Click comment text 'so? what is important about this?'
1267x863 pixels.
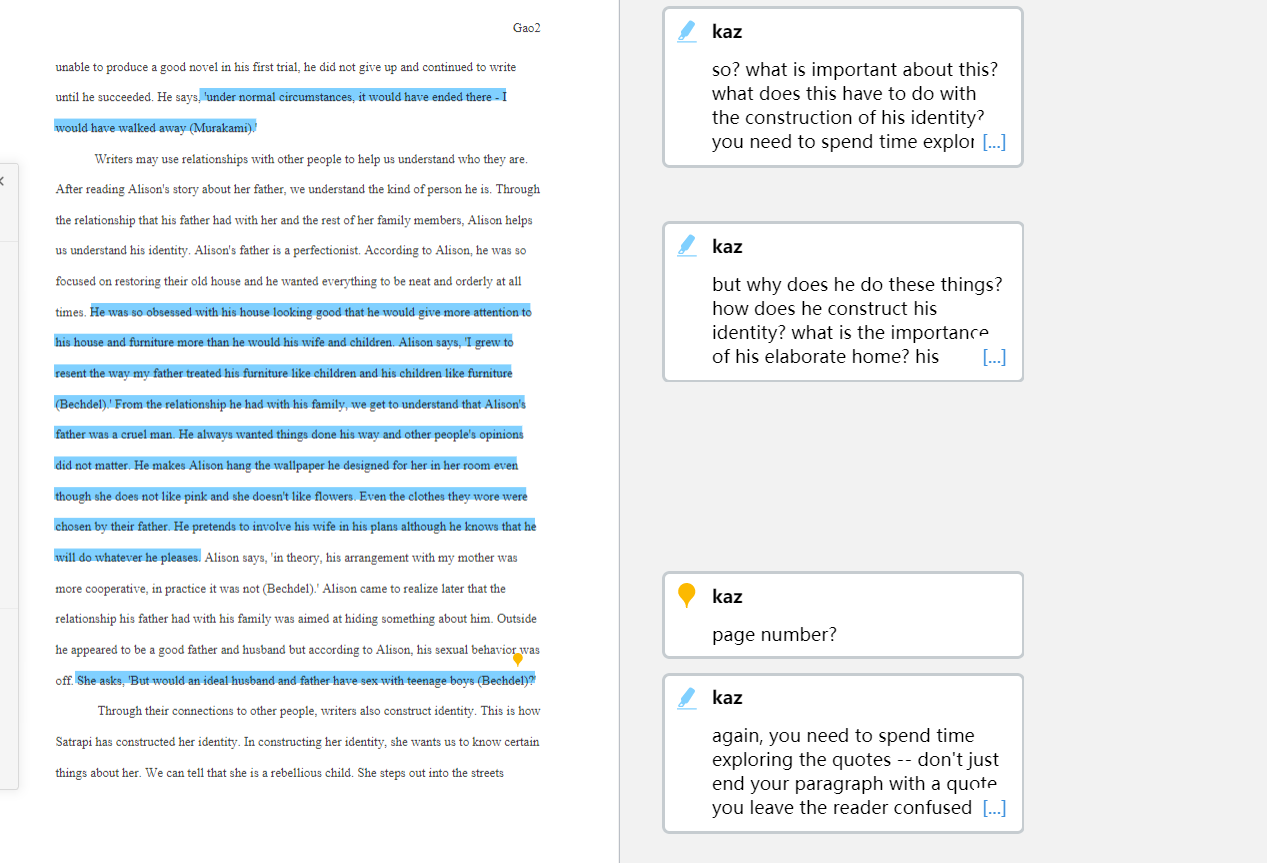click(x=855, y=70)
